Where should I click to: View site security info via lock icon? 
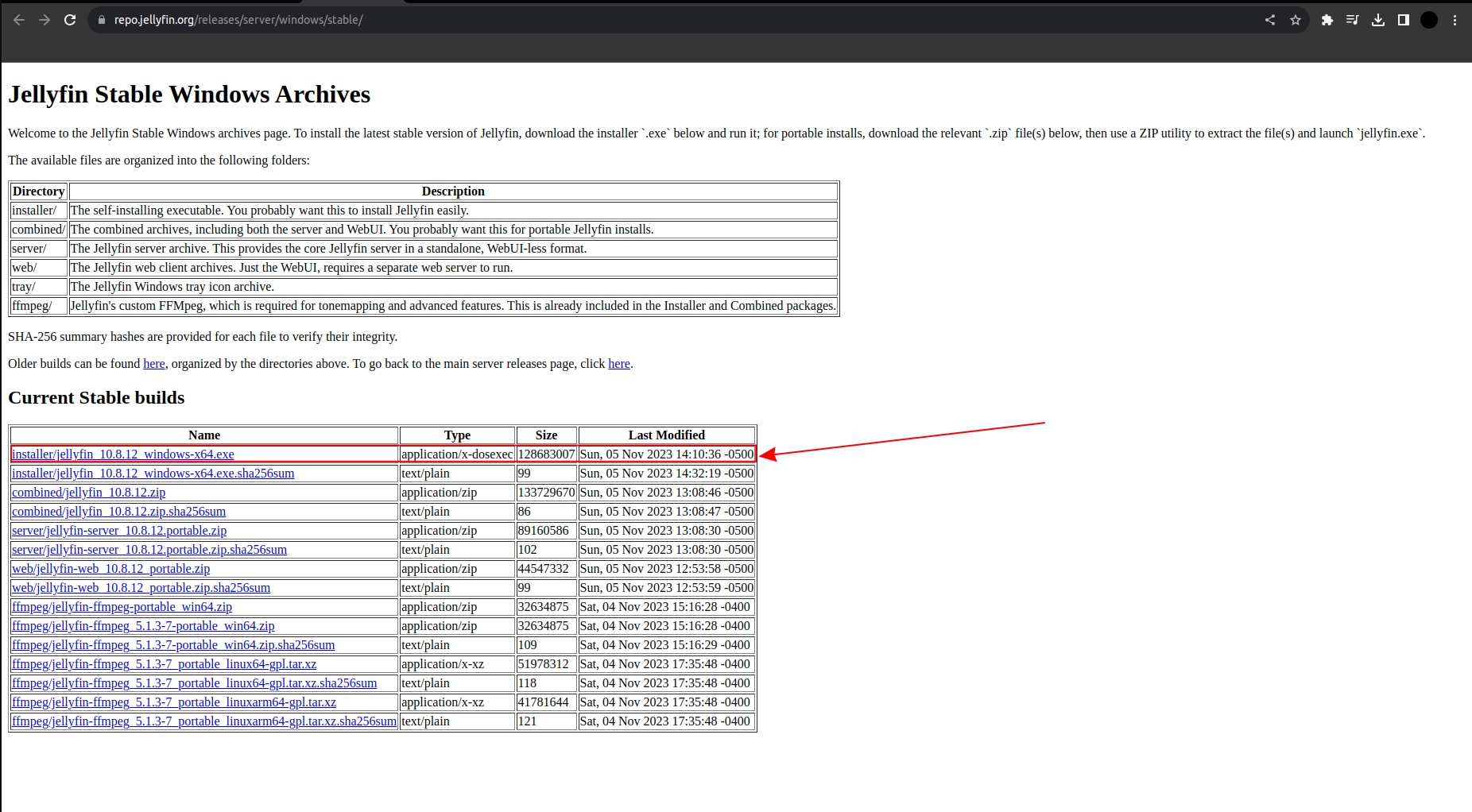[x=101, y=20]
